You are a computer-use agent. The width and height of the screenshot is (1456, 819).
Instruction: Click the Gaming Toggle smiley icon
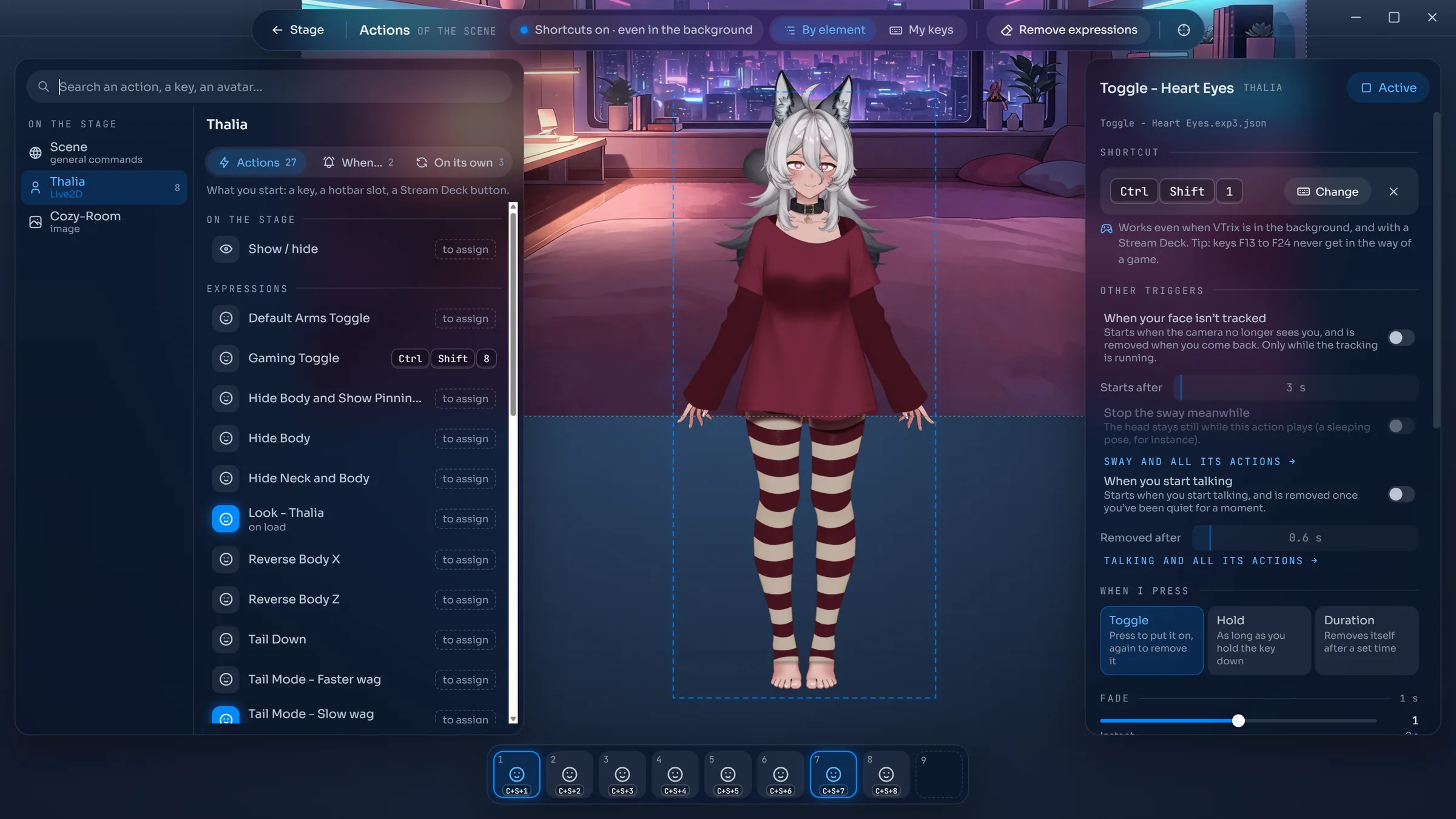[x=226, y=358]
